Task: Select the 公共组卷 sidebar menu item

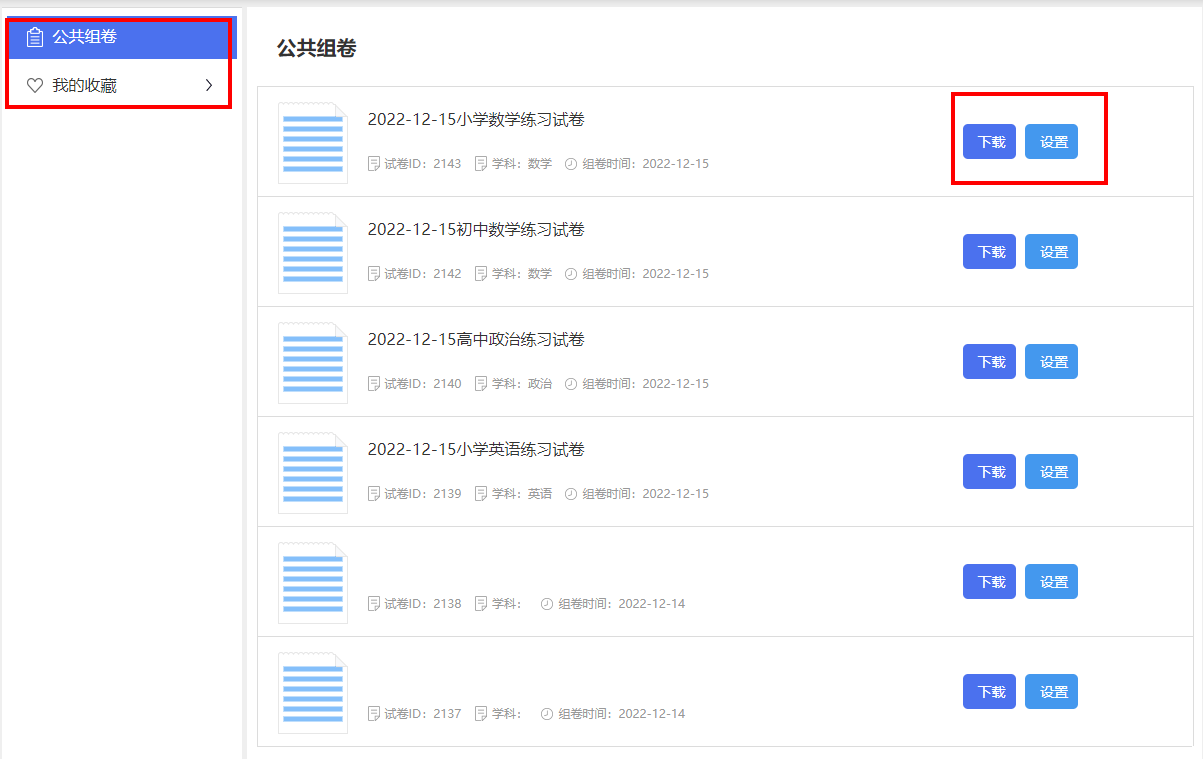Action: [x=84, y=37]
